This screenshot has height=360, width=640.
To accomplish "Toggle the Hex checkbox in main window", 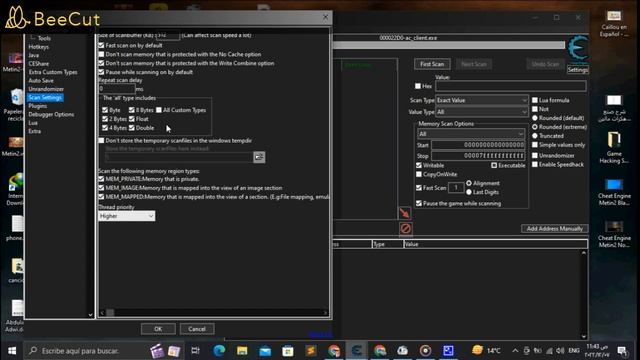I will click(x=418, y=86).
